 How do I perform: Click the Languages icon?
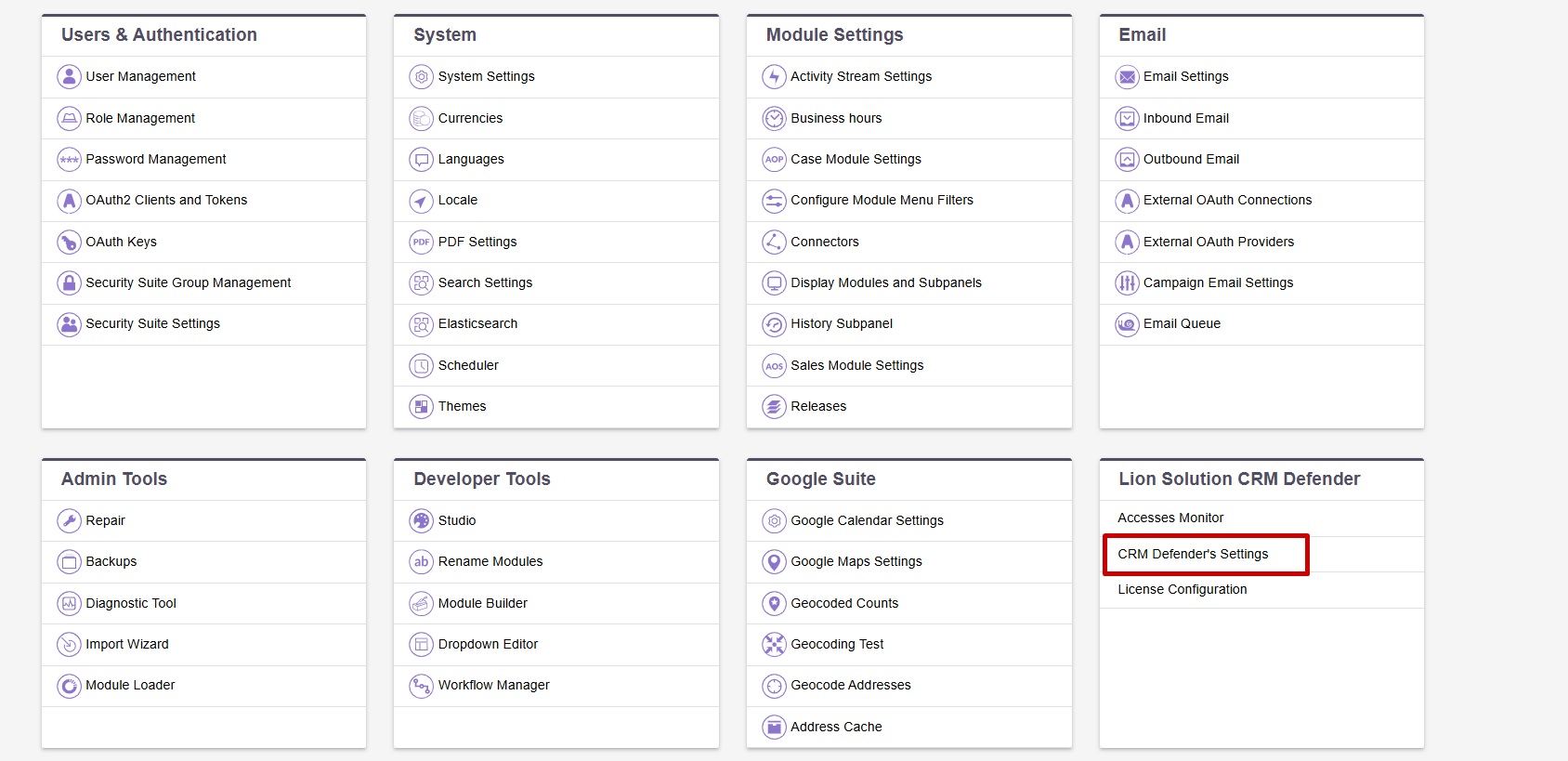(422, 159)
